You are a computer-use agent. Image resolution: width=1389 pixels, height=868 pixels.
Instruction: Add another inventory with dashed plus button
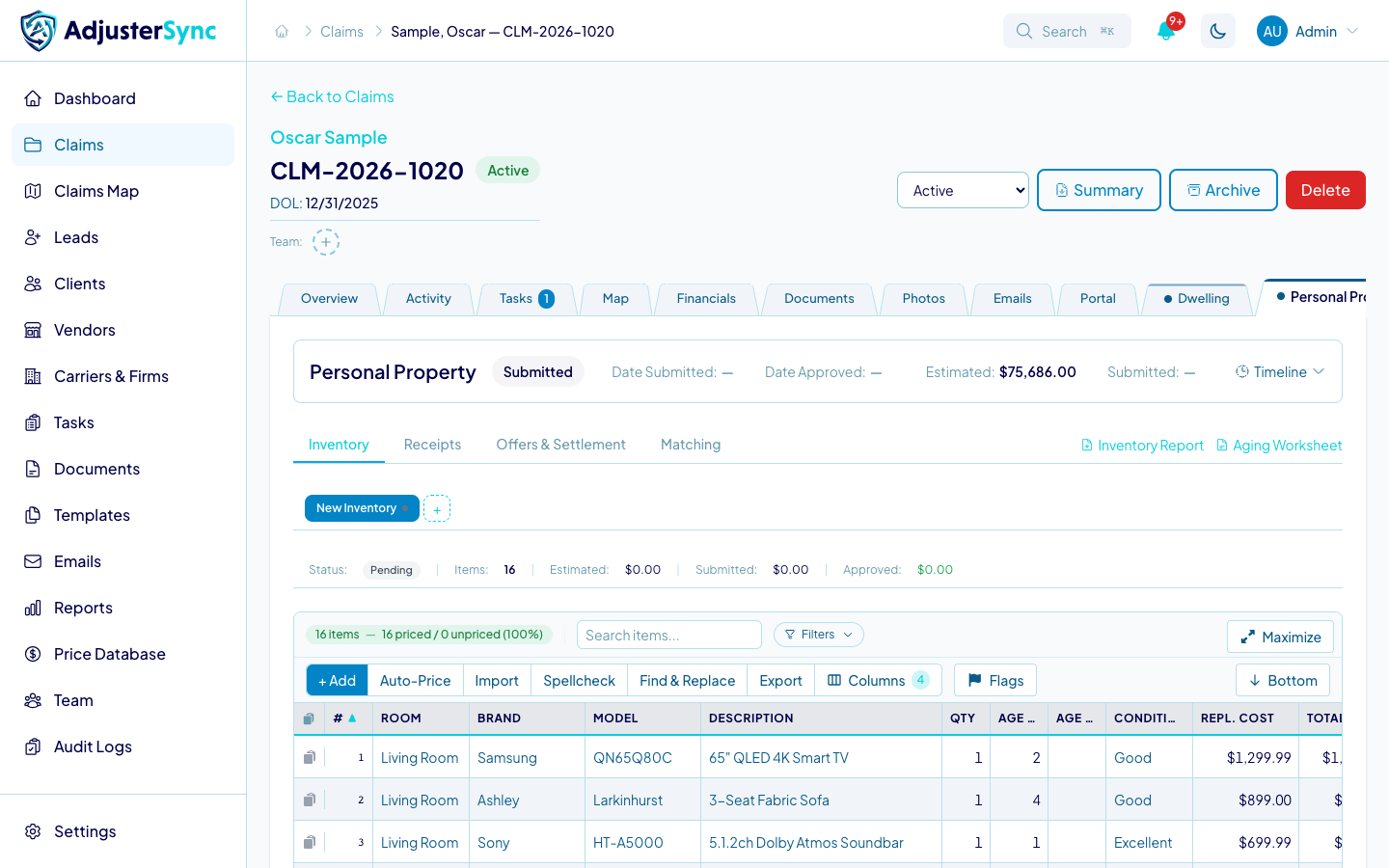click(437, 508)
